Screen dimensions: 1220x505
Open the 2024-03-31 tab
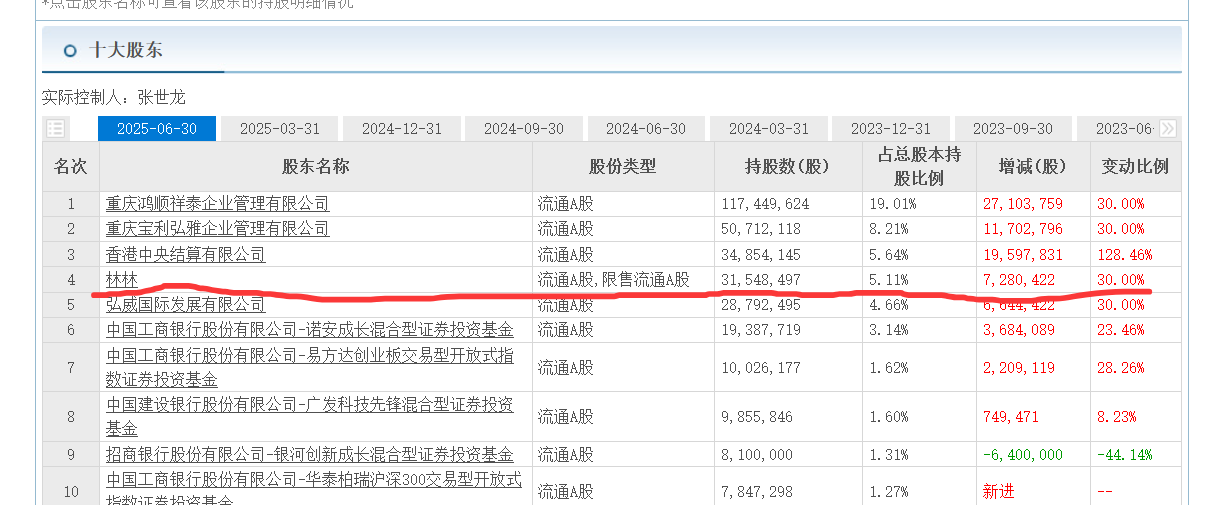coord(768,128)
